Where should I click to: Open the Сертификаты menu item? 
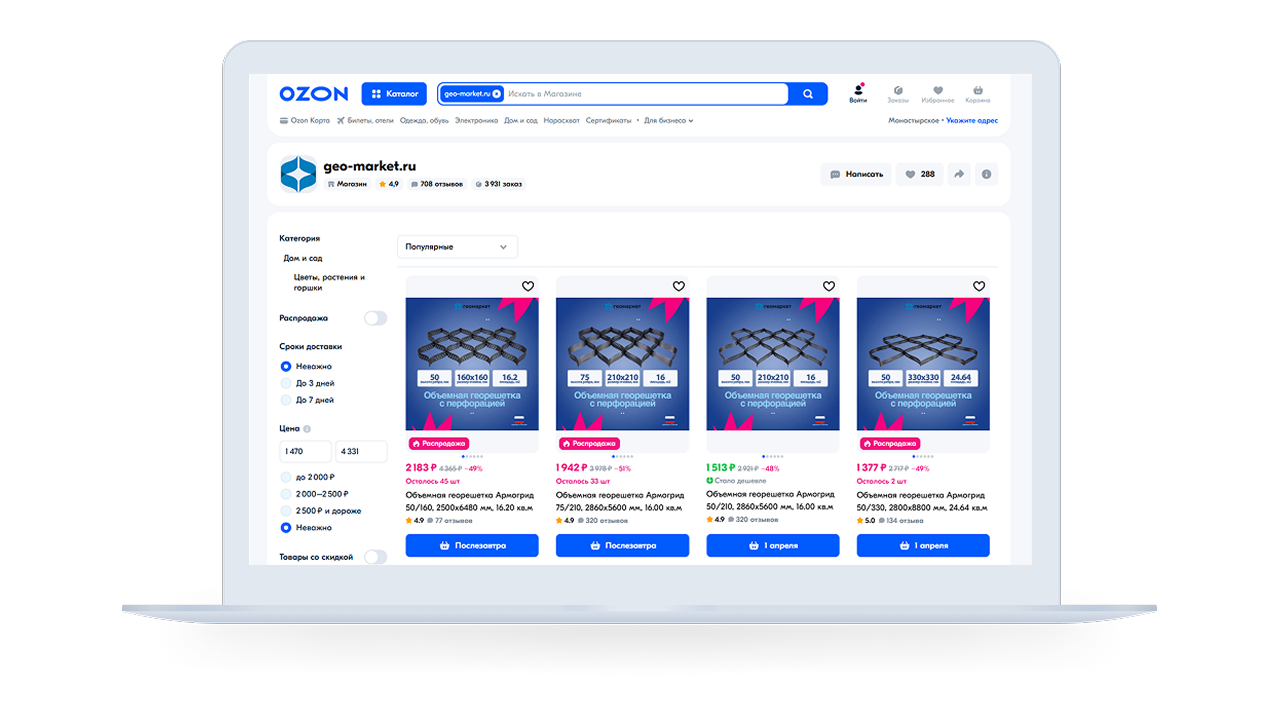[x=608, y=121]
